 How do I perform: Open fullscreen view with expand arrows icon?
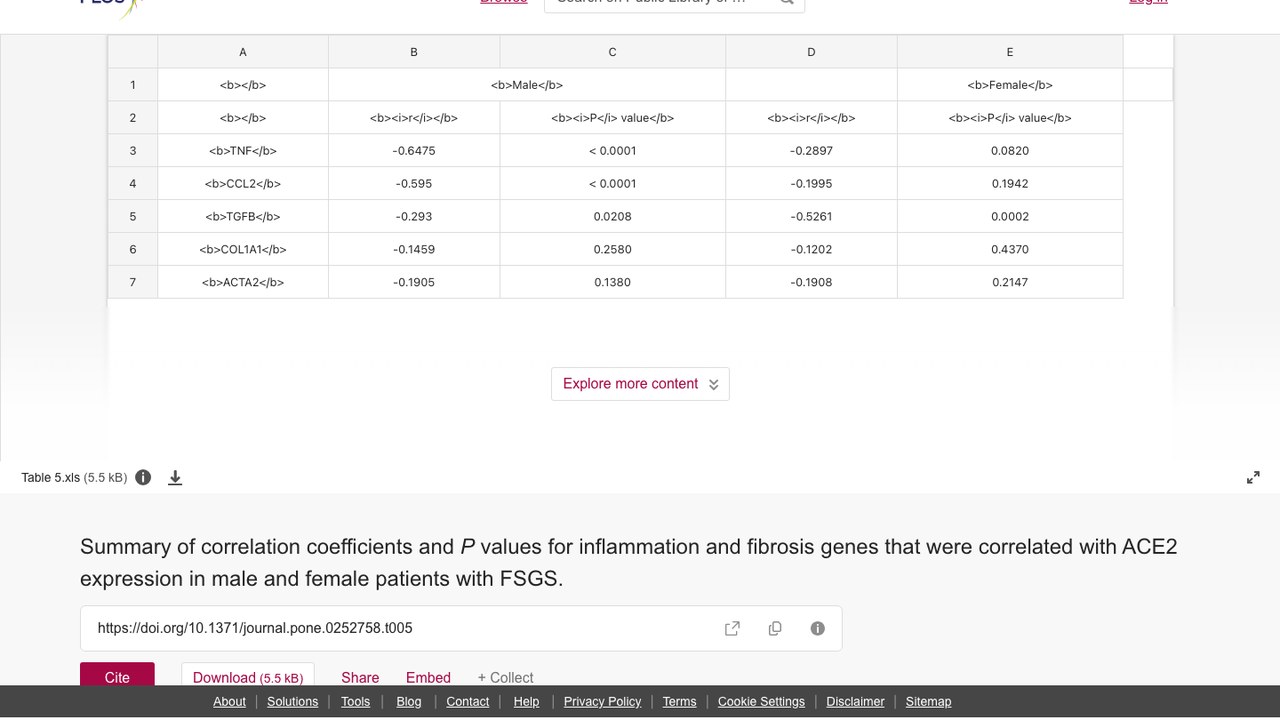tap(1253, 478)
